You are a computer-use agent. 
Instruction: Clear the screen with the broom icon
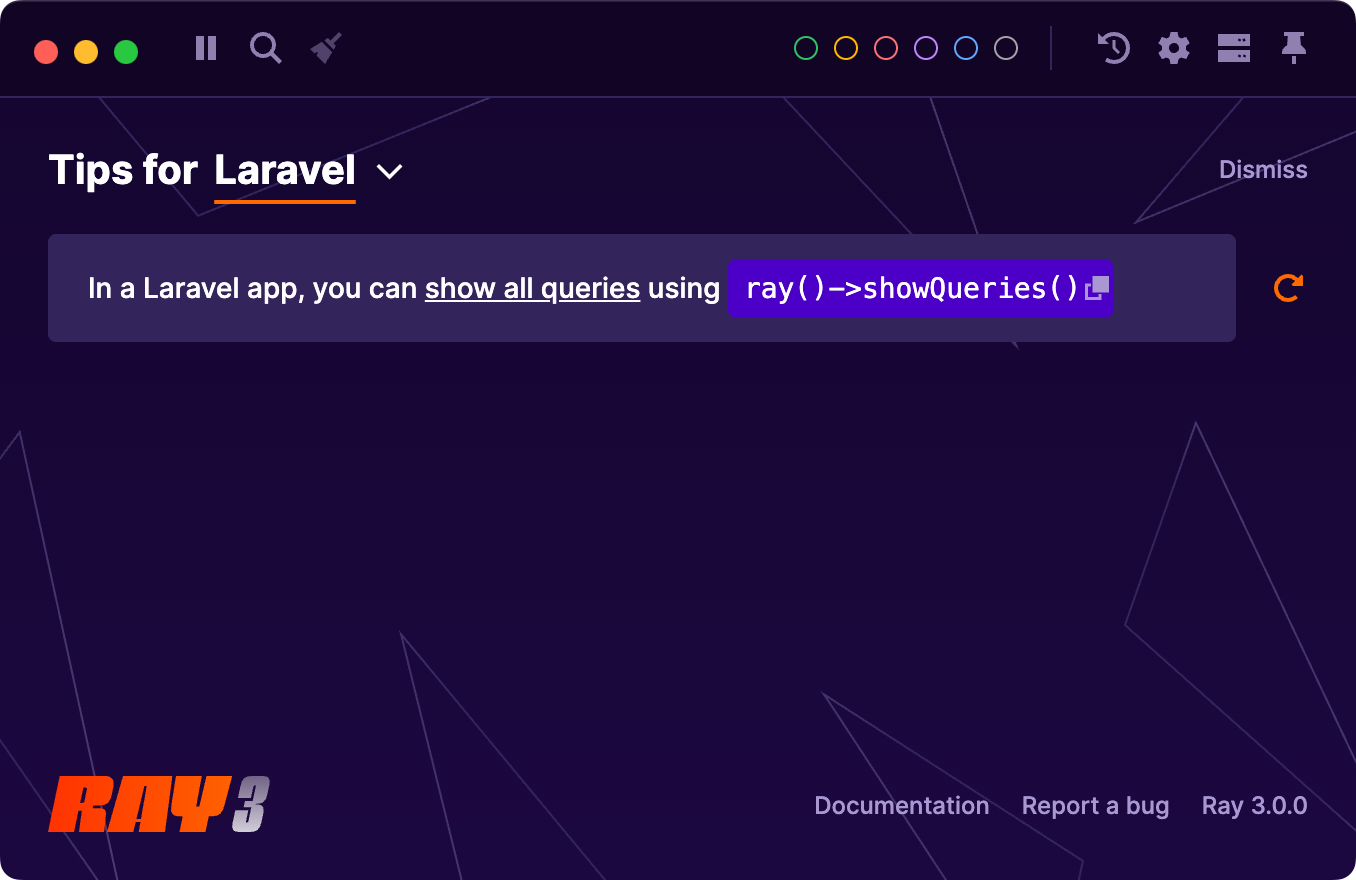[x=324, y=48]
